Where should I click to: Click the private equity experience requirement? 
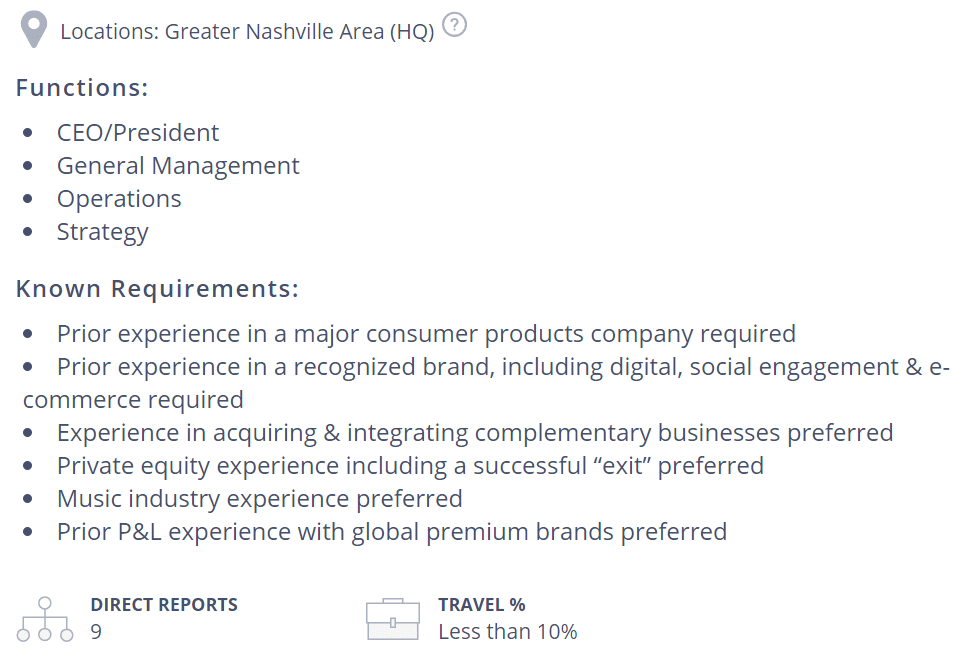click(410, 466)
